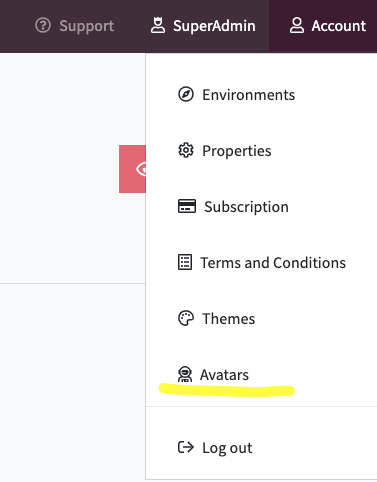The height and width of the screenshot is (482, 377).
Task: Click the Log out arrow icon
Action: click(x=186, y=447)
